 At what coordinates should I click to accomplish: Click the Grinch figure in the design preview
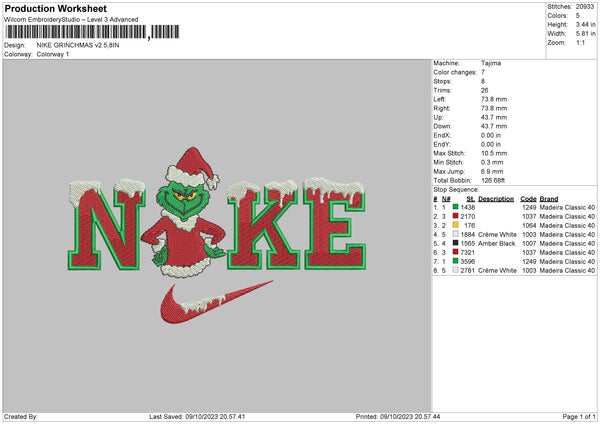tap(186, 212)
